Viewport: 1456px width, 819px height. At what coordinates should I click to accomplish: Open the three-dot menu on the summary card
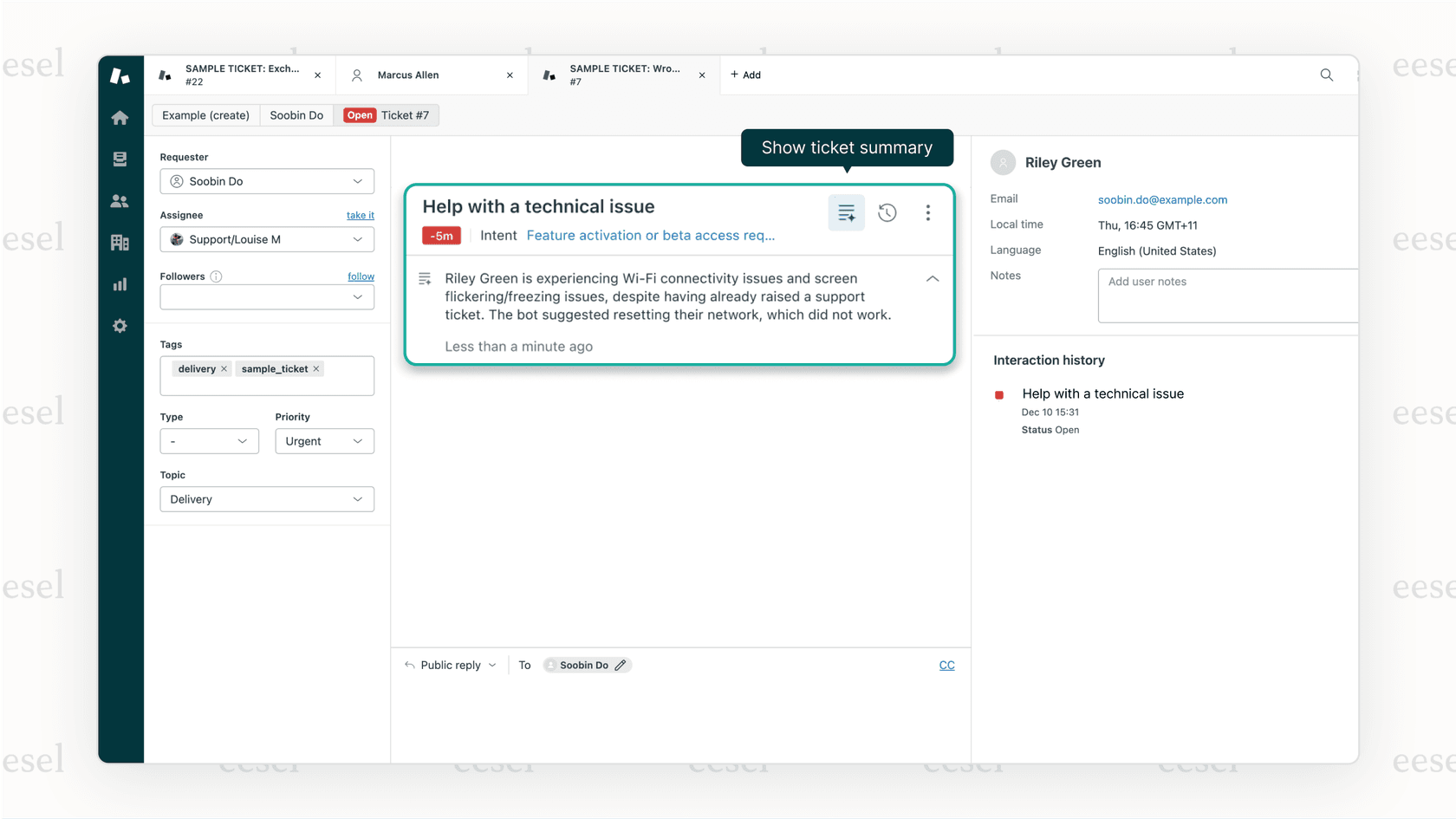927,212
